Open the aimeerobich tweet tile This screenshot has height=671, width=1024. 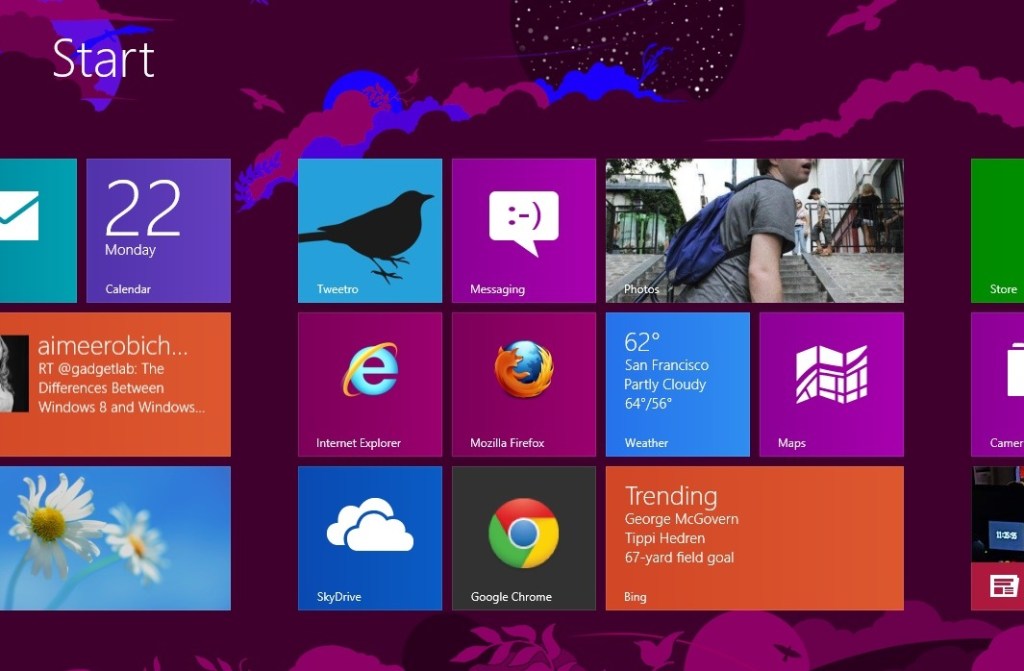pyautogui.click(x=115, y=384)
